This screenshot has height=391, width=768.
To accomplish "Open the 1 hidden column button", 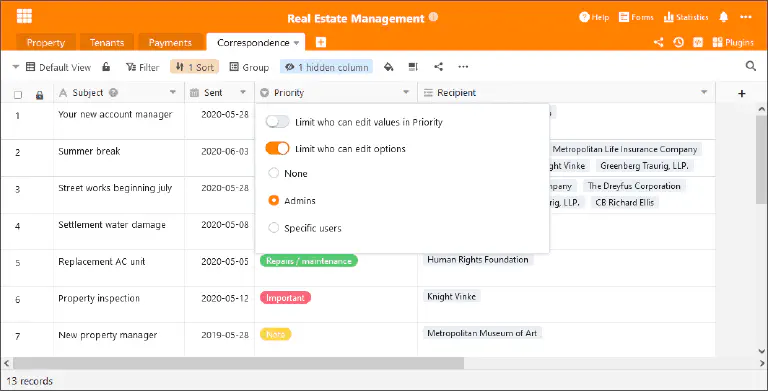I will point(327,67).
